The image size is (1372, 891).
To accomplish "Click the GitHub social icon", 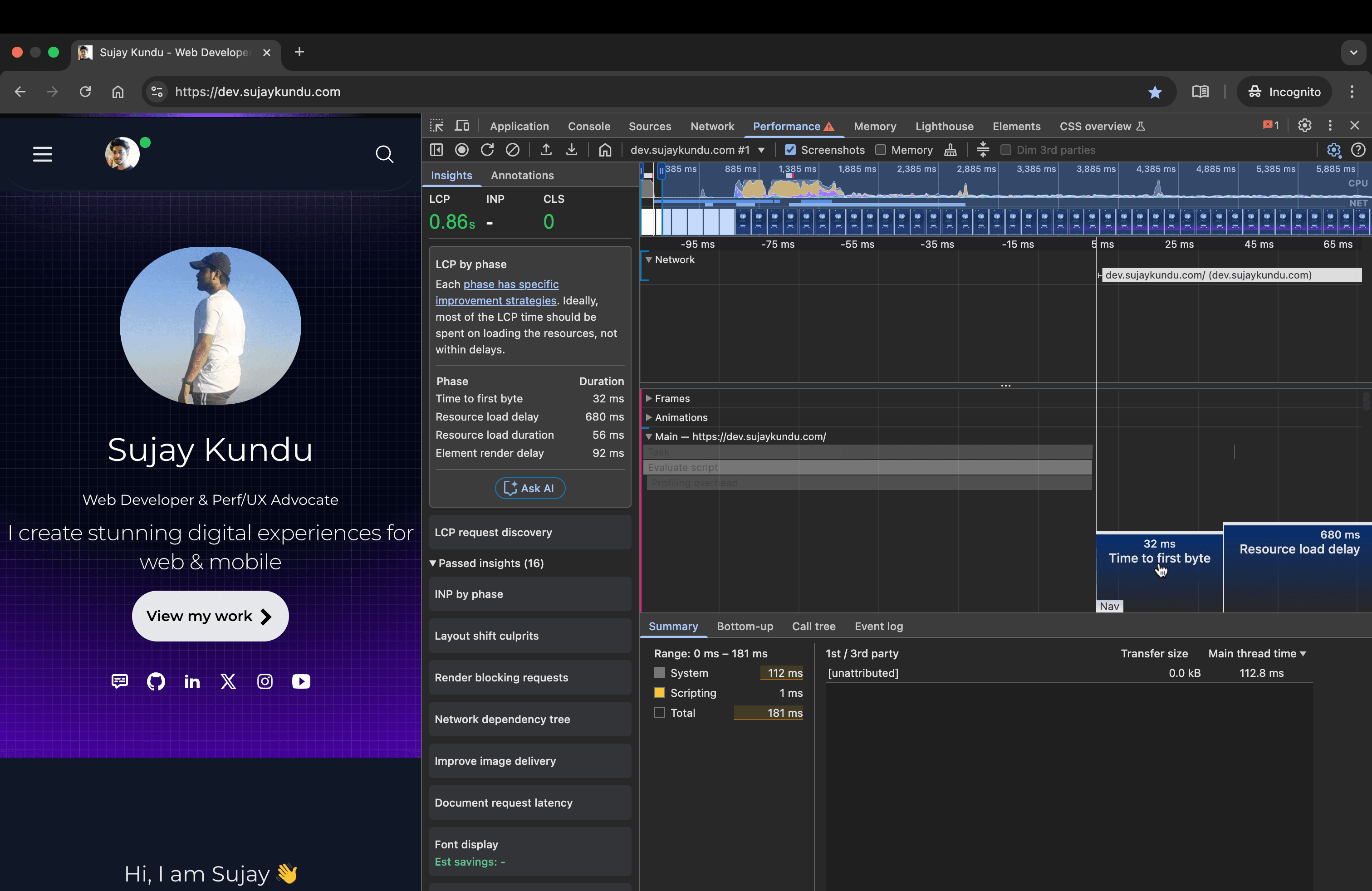I will (x=156, y=681).
